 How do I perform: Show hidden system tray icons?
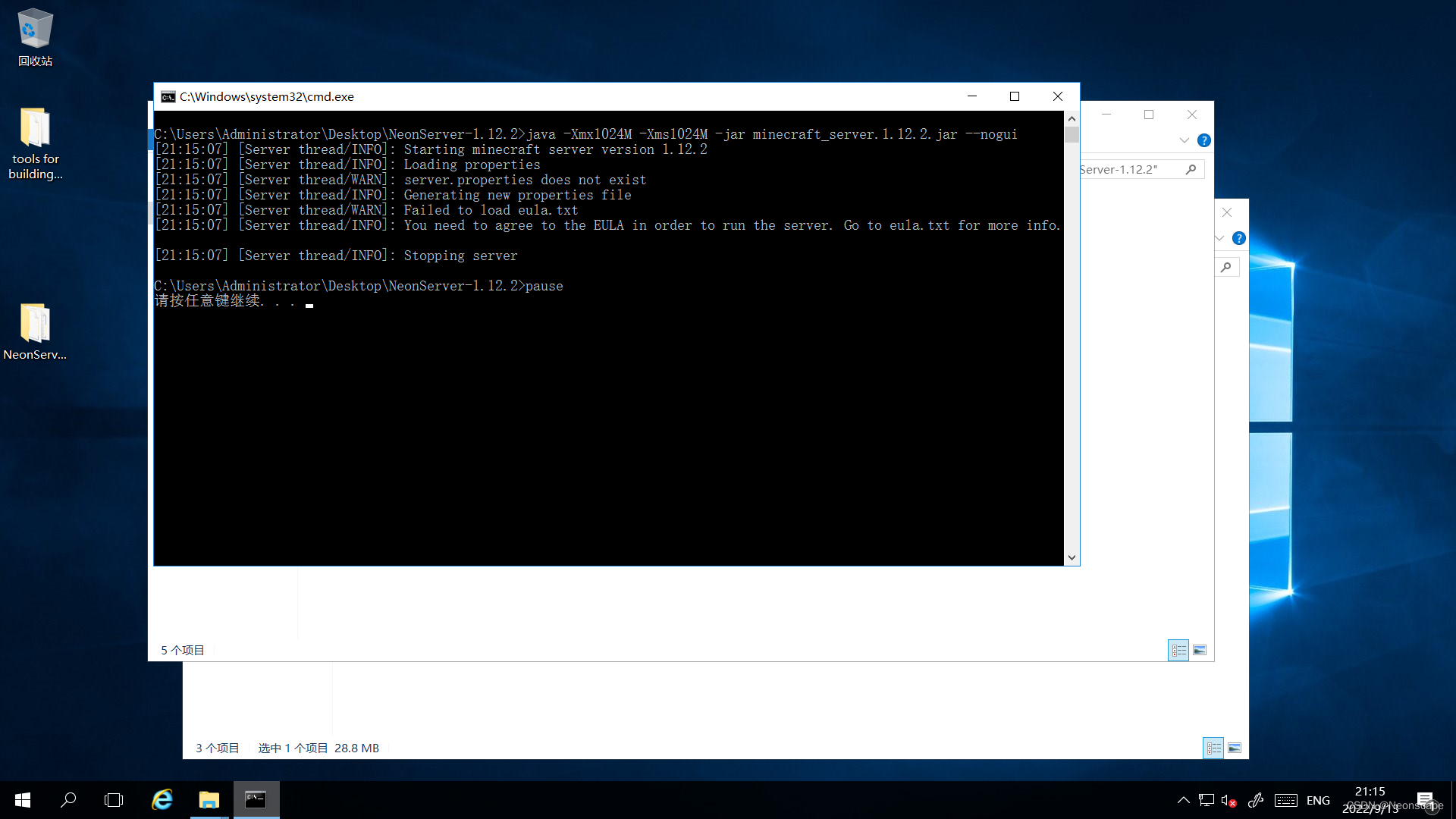click(x=1183, y=800)
